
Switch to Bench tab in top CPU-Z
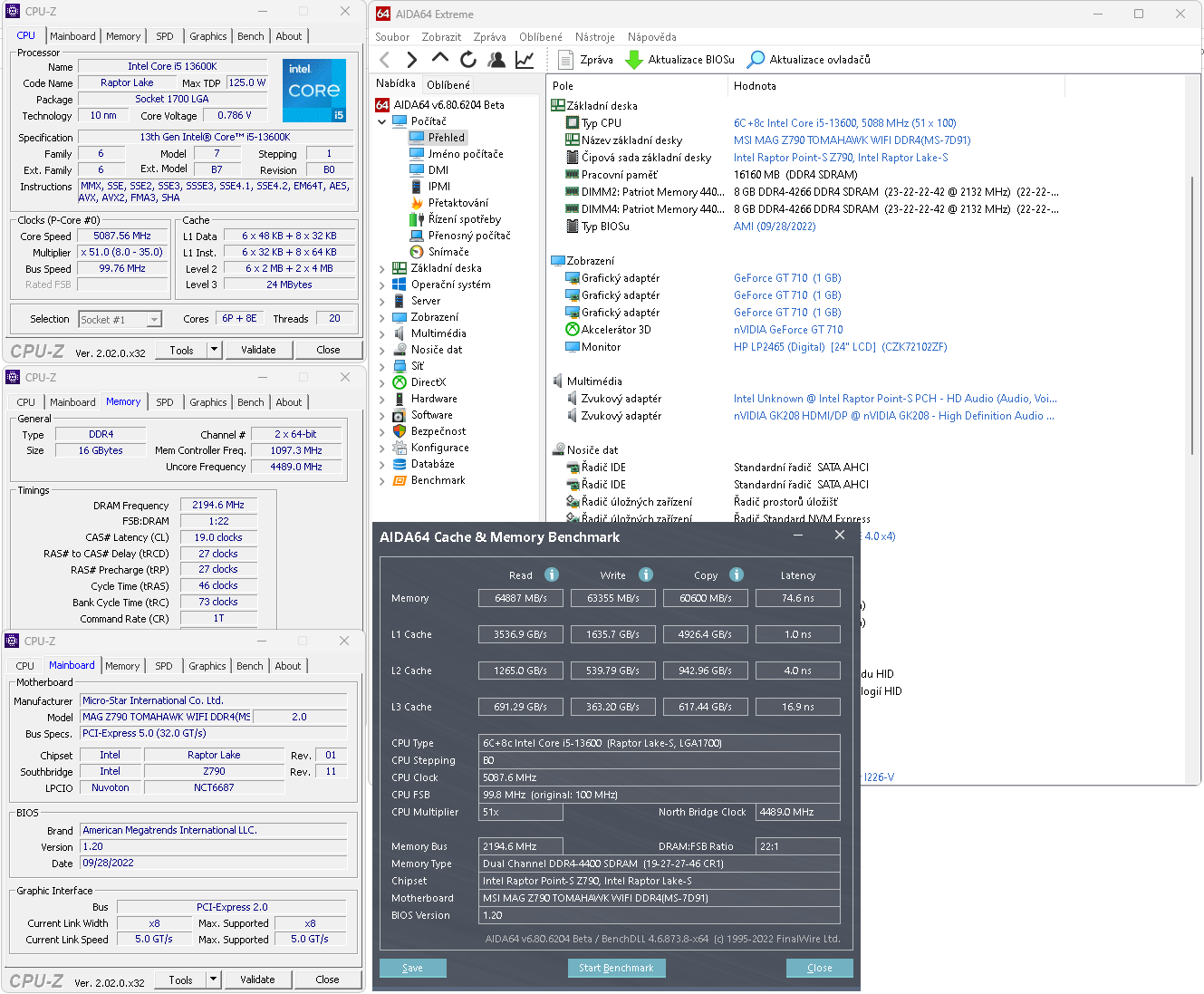tap(251, 36)
